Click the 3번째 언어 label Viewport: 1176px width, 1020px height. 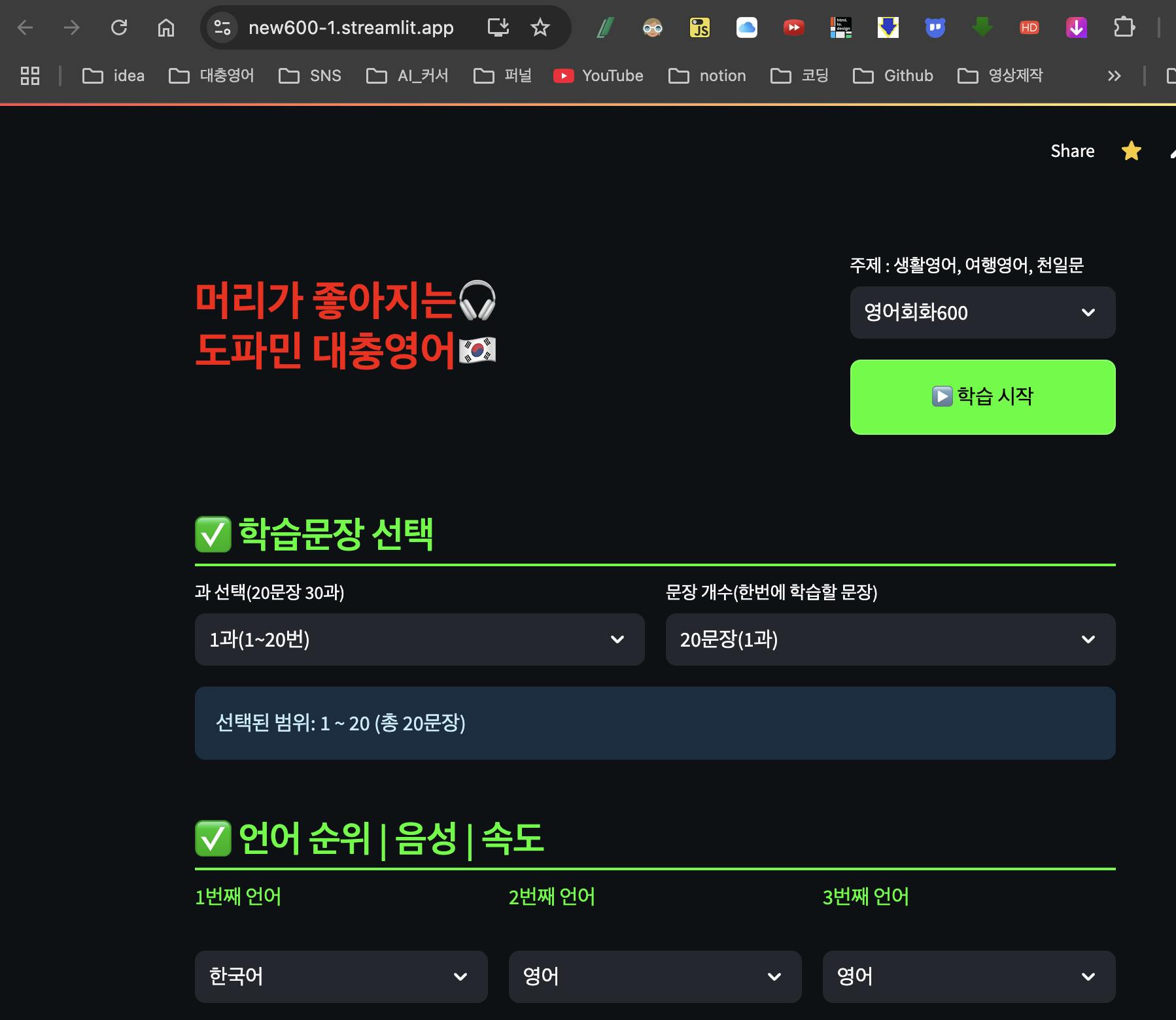click(x=866, y=896)
